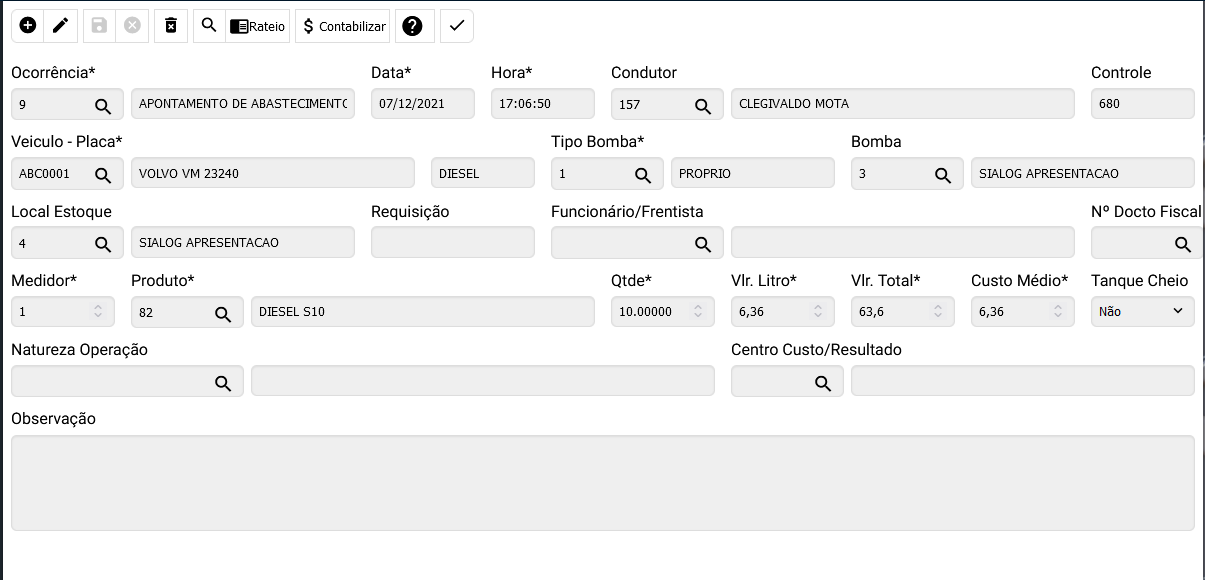Screen dimensions: 1205x580
Task: Click the Natureza Operação search magnifier
Action: point(223,382)
